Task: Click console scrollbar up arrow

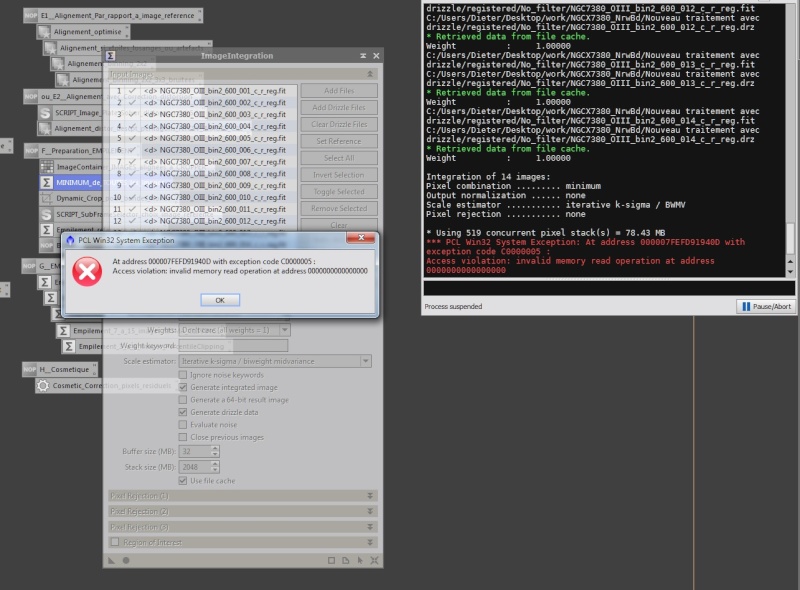Action: [x=790, y=262]
